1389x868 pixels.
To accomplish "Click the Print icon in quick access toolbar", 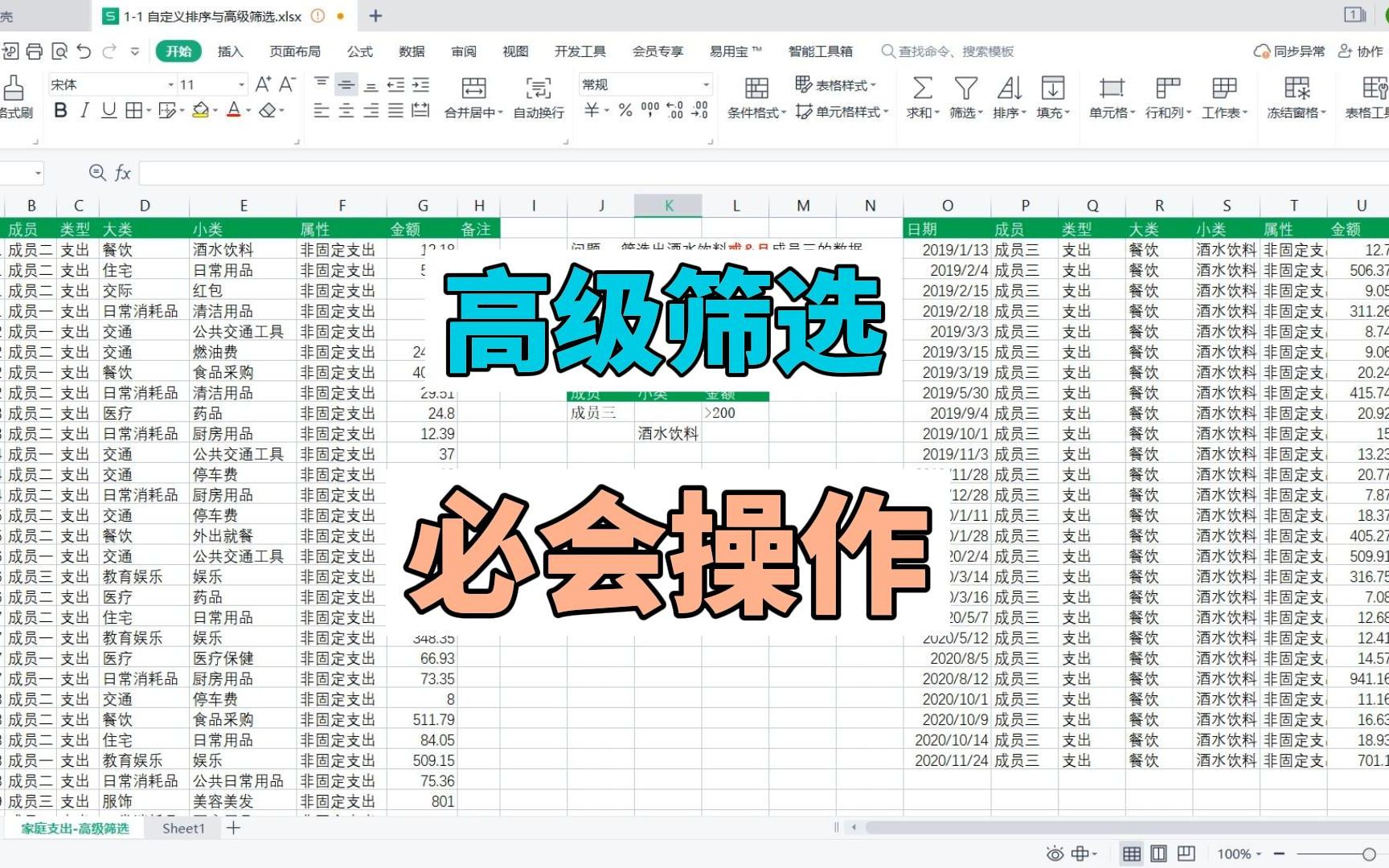I will point(35,51).
